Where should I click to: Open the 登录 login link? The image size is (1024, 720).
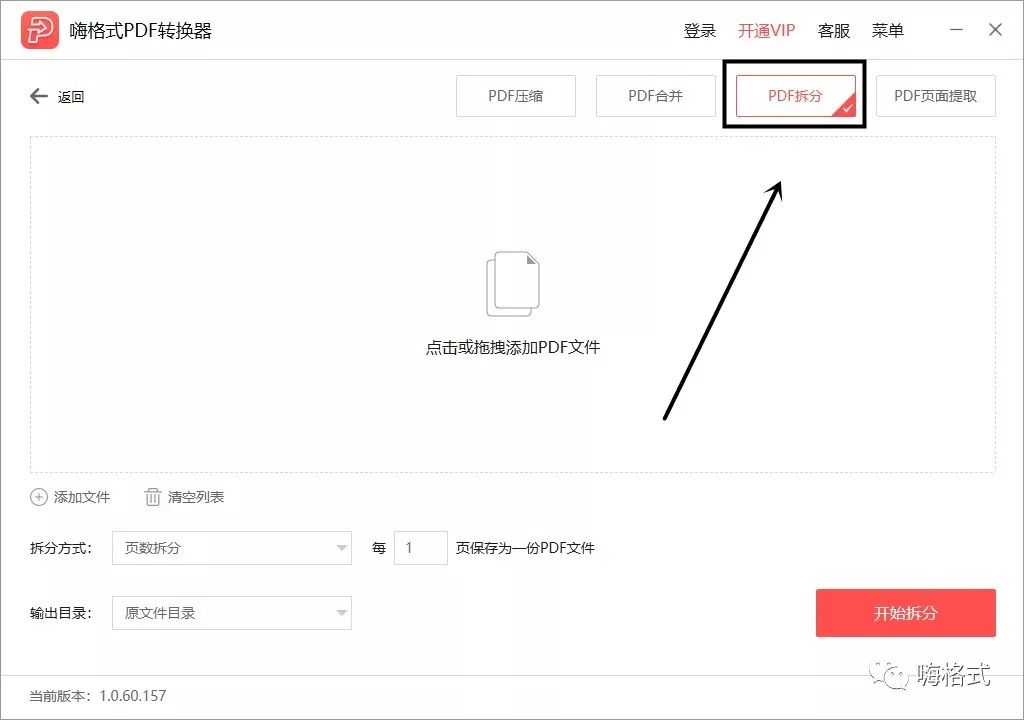point(699,31)
